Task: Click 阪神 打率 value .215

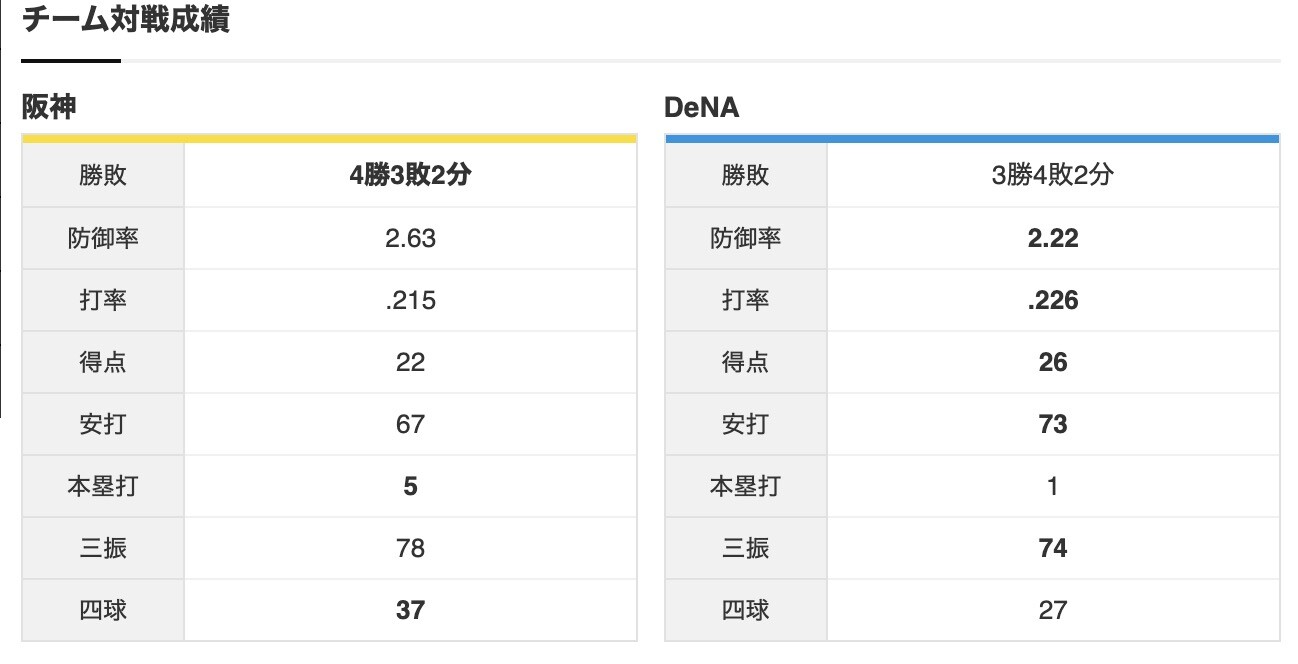Action: (x=410, y=301)
